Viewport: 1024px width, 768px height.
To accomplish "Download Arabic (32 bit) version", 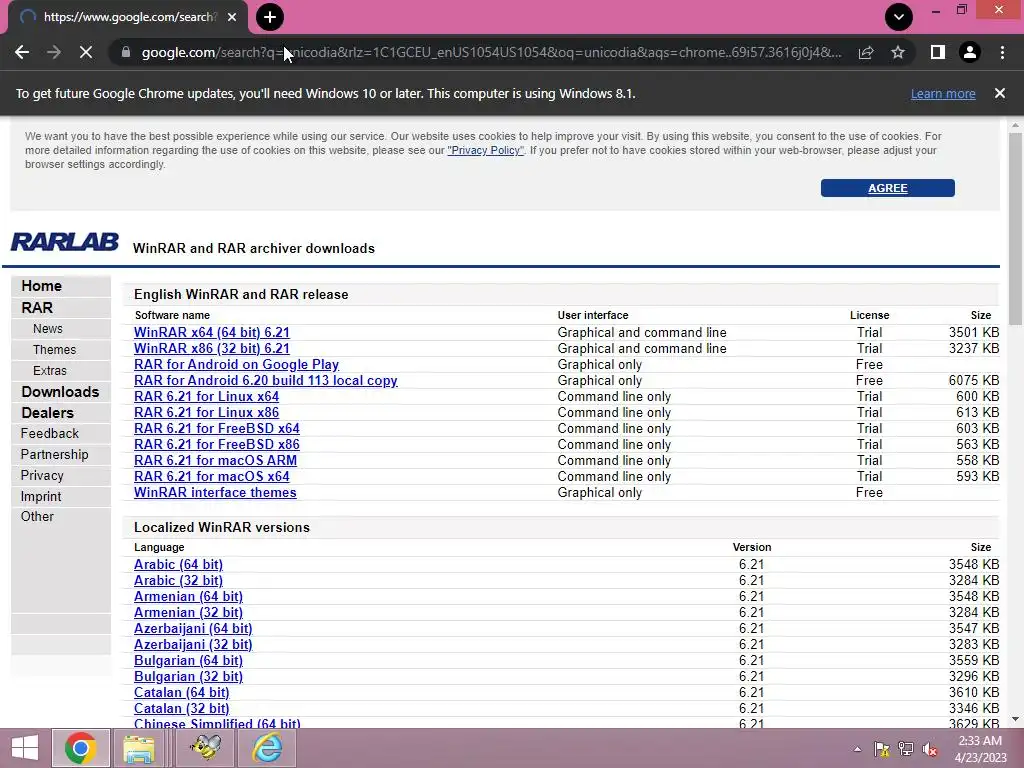I will [x=178, y=581].
